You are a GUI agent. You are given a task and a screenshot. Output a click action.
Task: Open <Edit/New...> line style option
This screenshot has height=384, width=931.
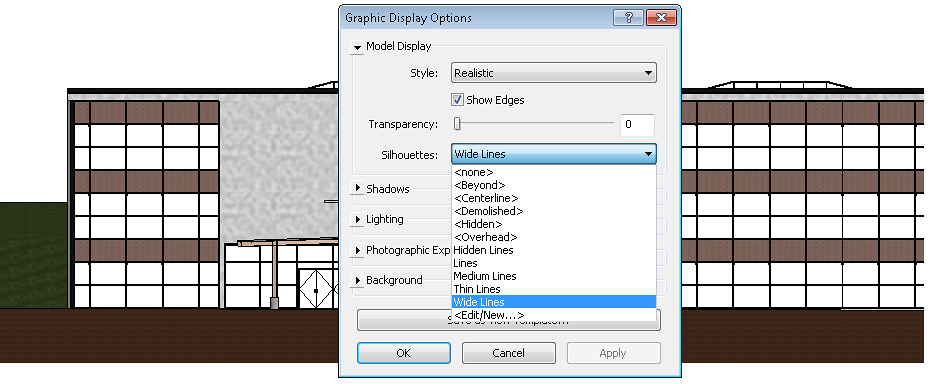[x=553, y=315]
